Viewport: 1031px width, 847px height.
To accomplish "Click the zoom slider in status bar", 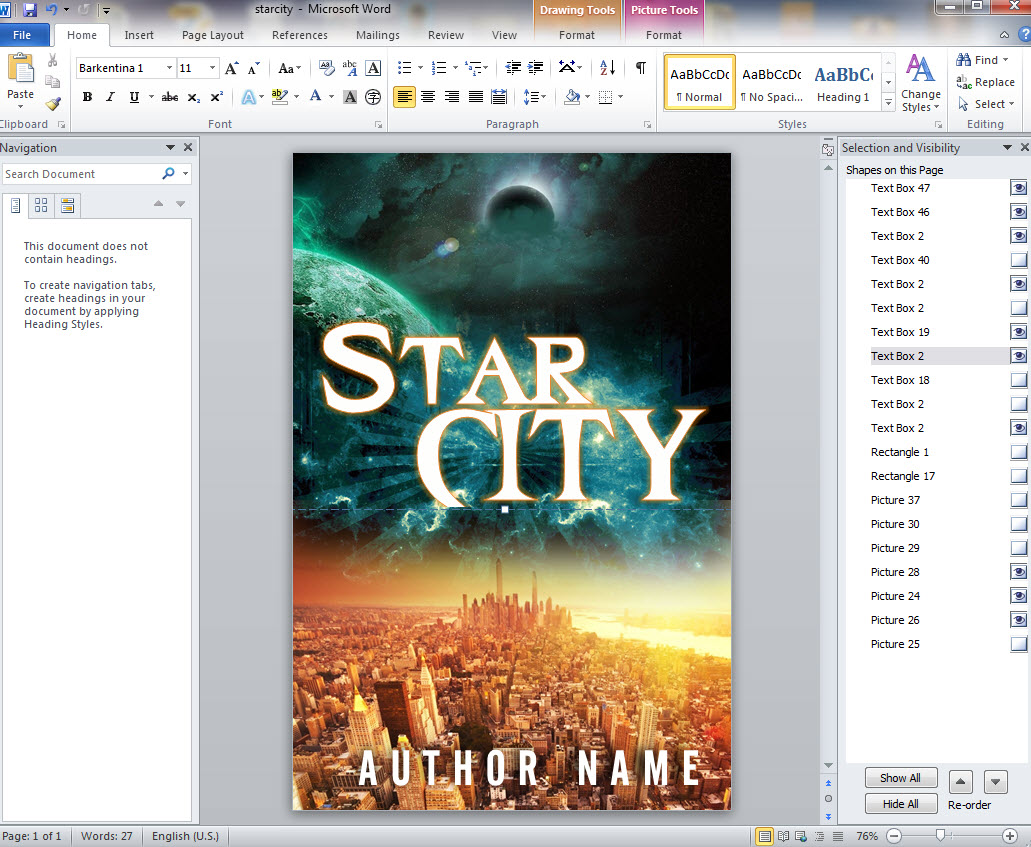I will coord(940,835).
